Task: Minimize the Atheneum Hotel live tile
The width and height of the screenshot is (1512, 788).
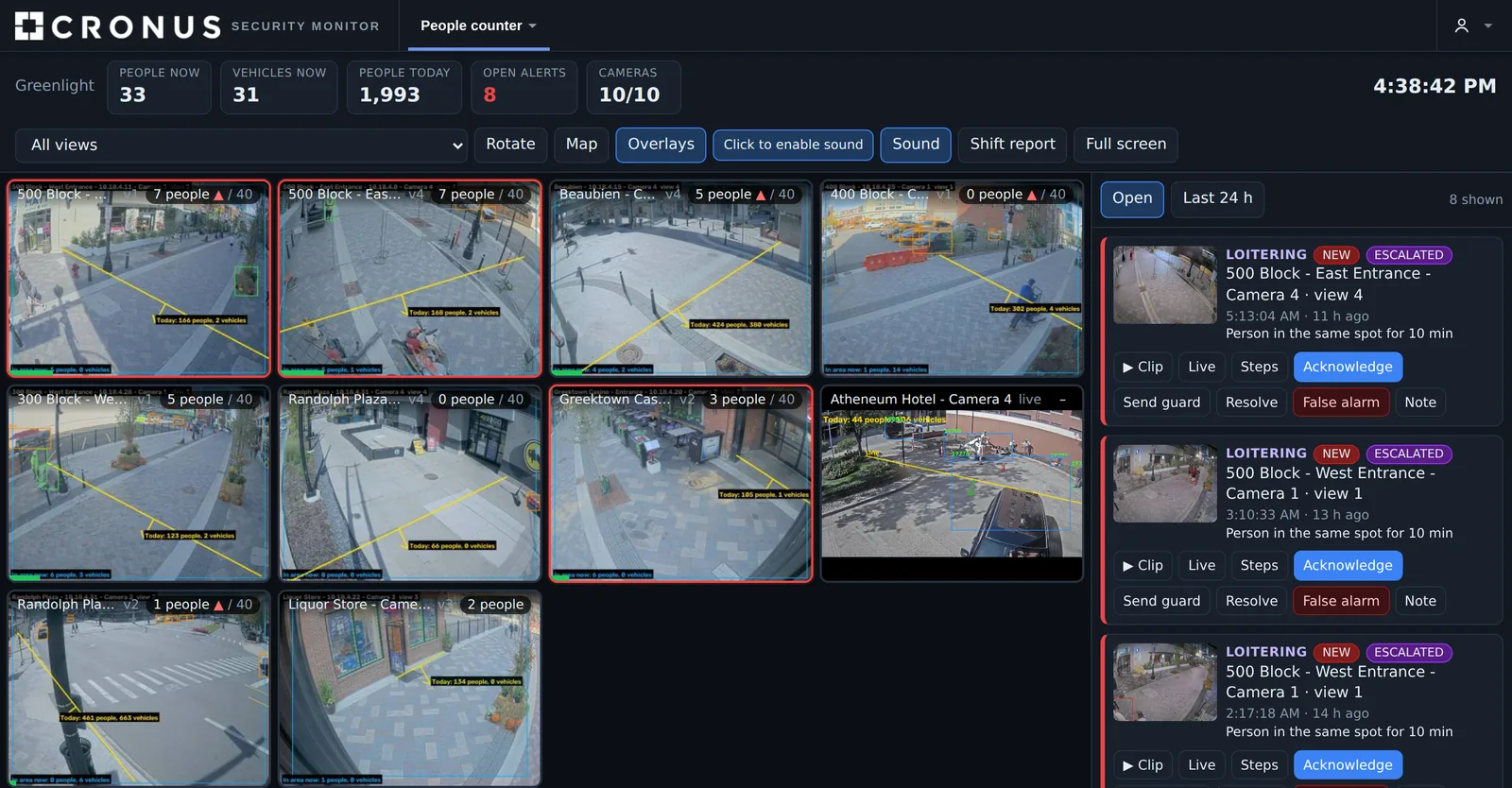Action: tap(1062, 400)
